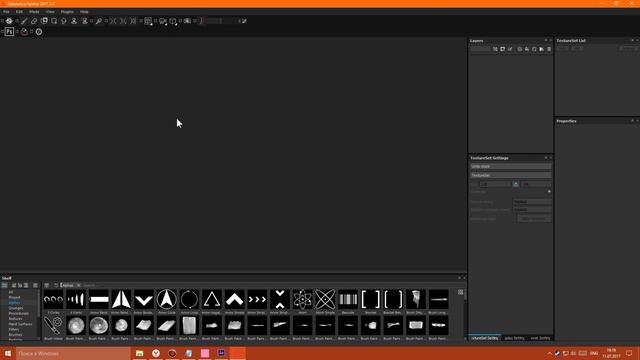Viewport: 640px width, 360px height.
Task: Open the Help menu
Action: pos(84,12)
